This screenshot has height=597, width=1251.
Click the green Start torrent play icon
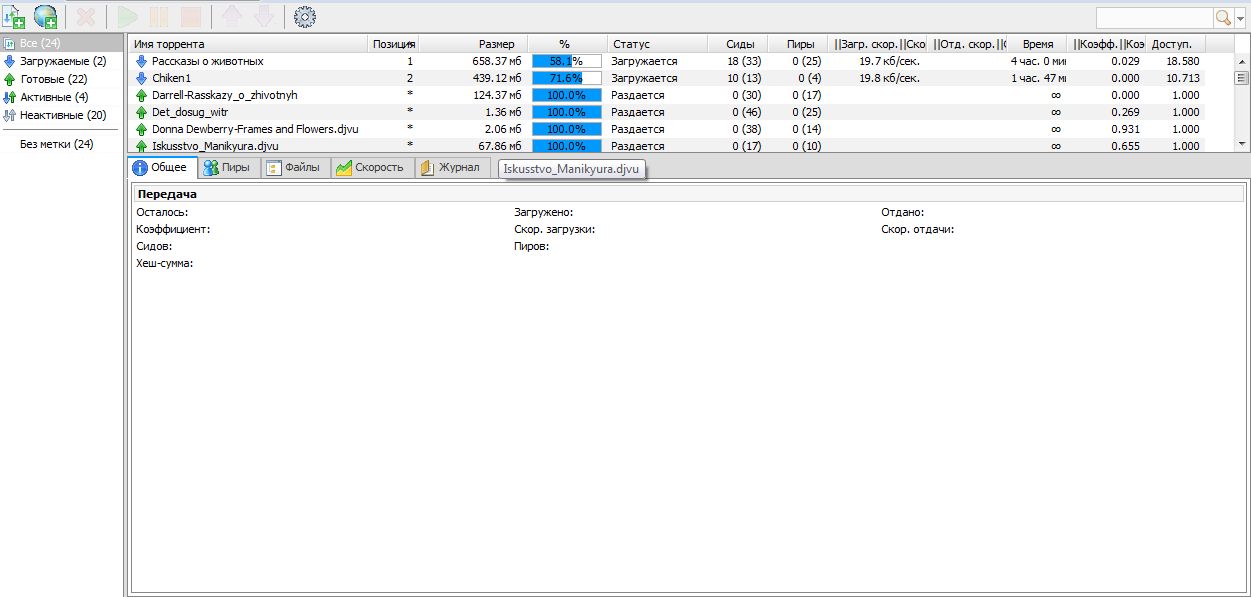click(127, 17)
